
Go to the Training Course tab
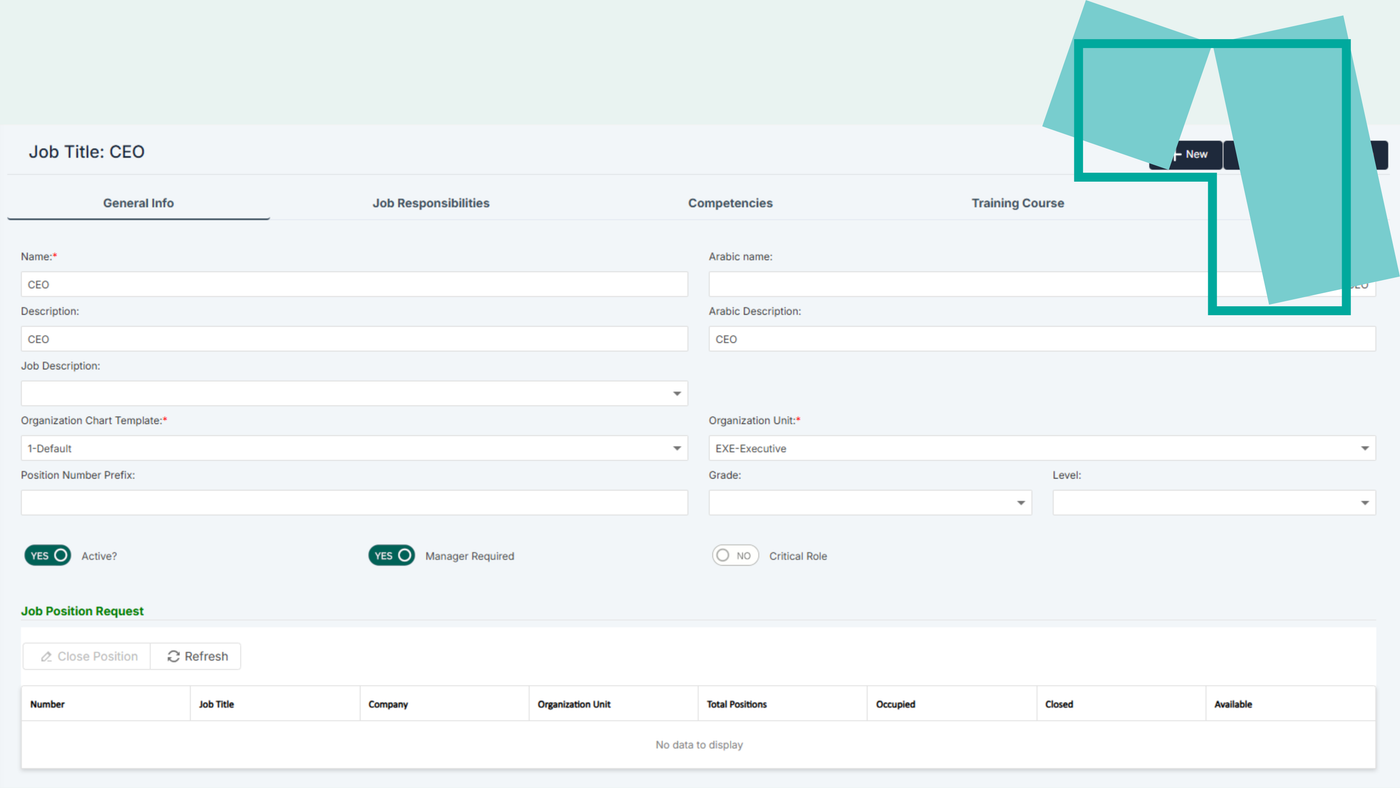1017,203
